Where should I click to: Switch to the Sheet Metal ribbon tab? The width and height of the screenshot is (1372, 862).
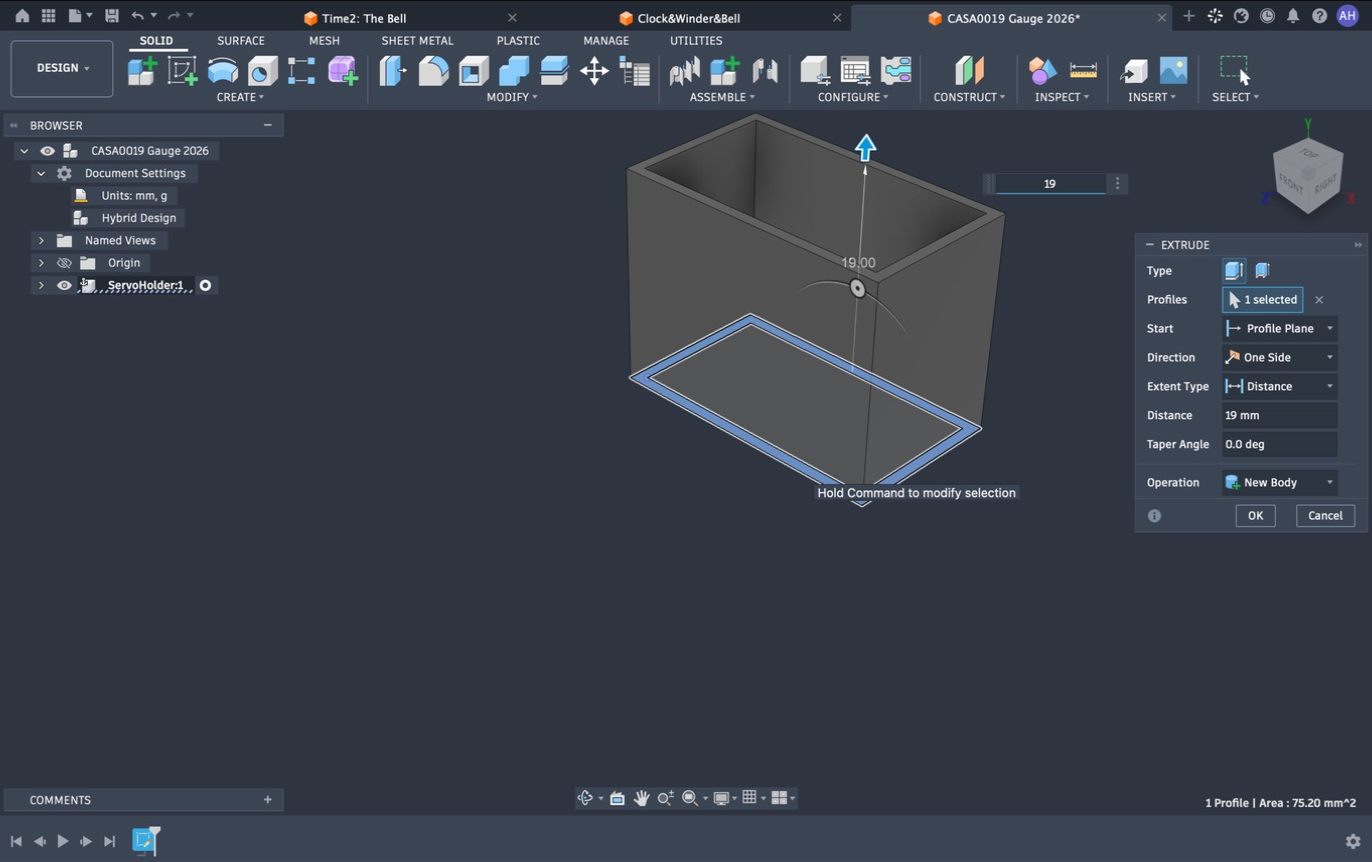click(417, 41)
